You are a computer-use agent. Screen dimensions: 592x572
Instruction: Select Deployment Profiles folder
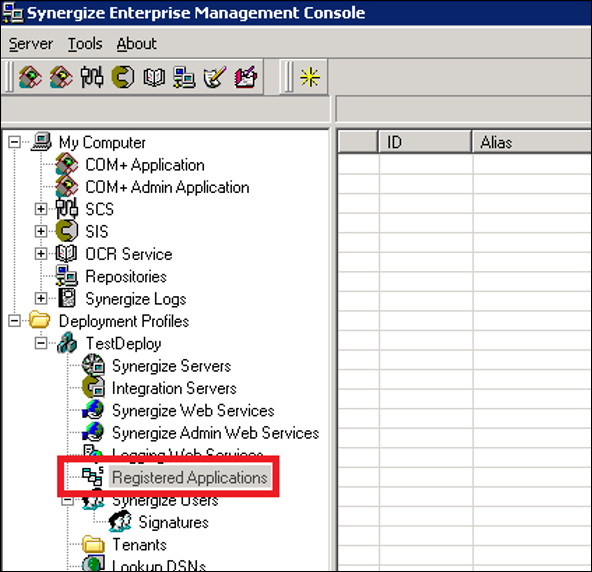pos(124,321)
